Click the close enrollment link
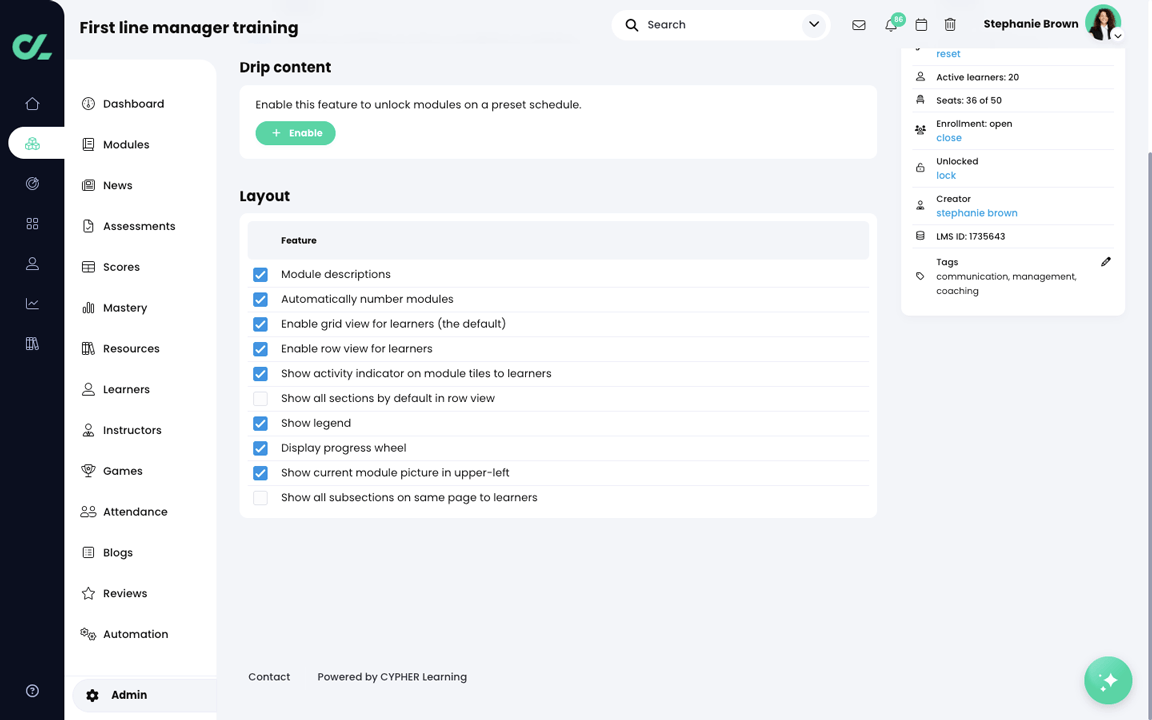The height and width of the screenshot is (720, 1152). [948, 137]
